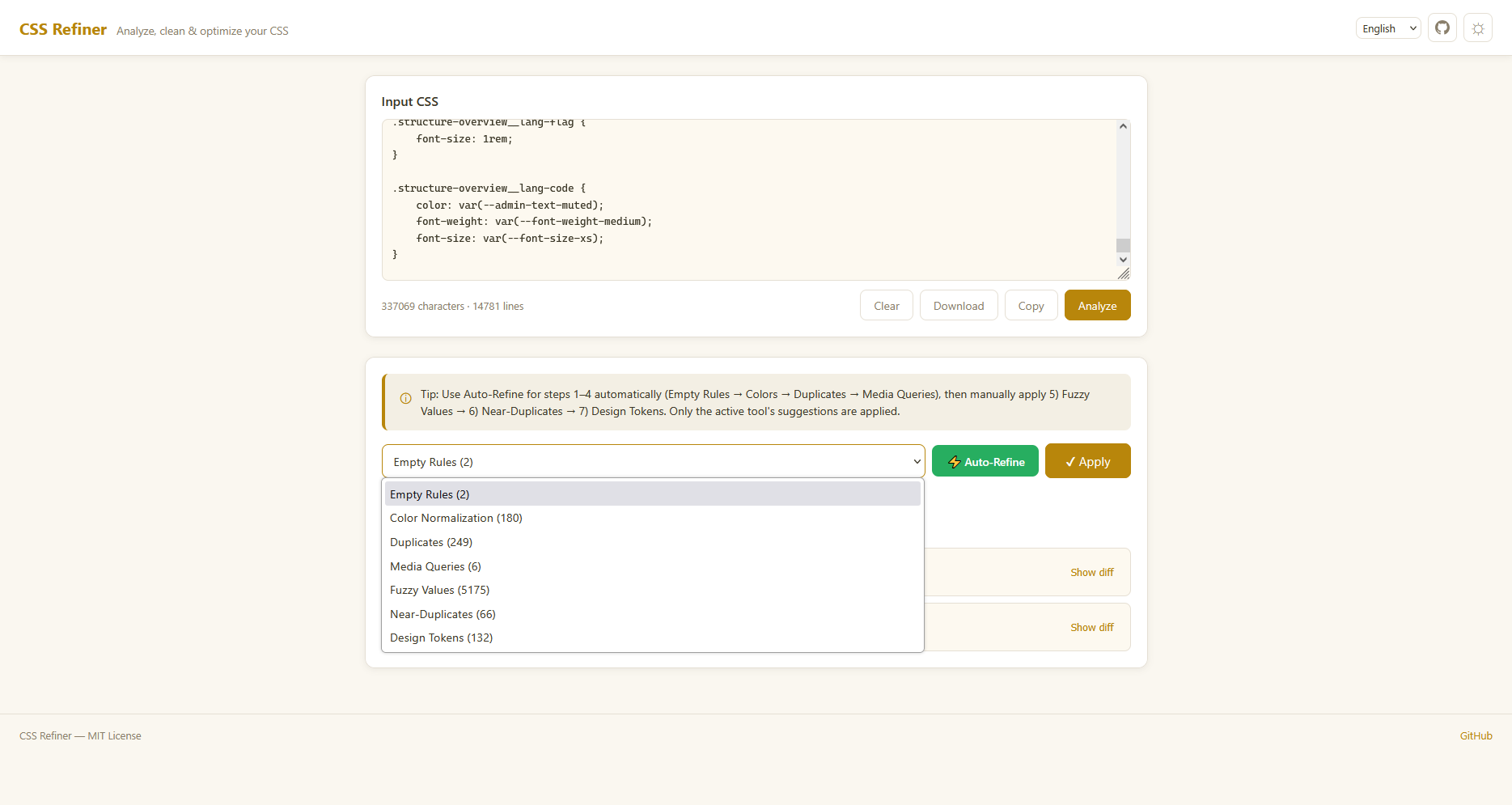Start Auto-Refine with lightning icon
Screen dimensions: 1512x805
[985, 461]
